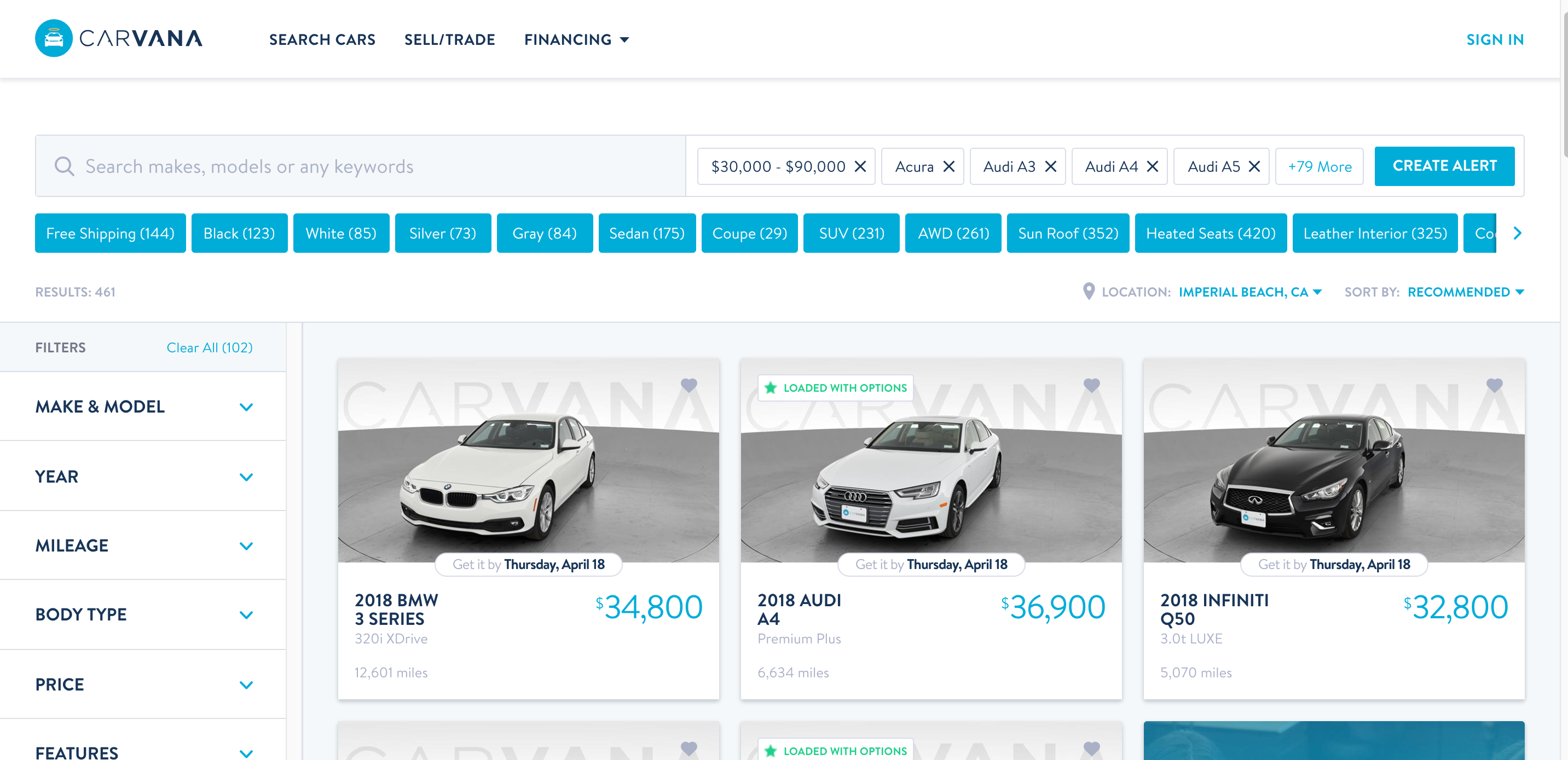
Task: Click the search makes and models field
Action: 360,166
